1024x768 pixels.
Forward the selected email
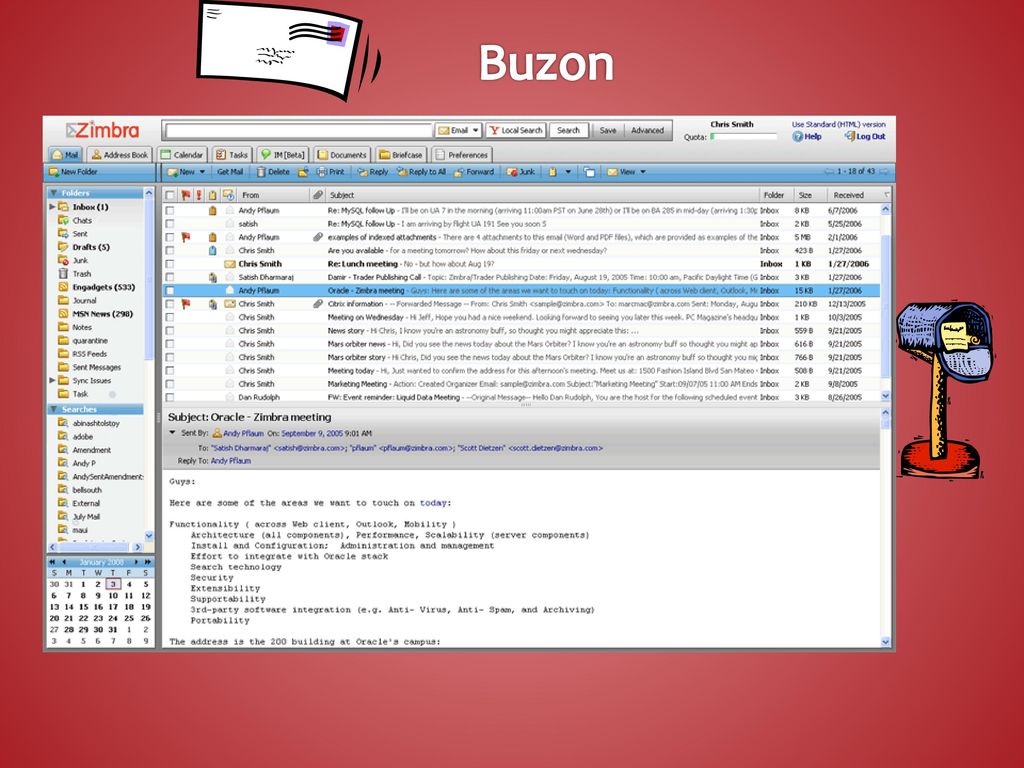tap(474, 172)
